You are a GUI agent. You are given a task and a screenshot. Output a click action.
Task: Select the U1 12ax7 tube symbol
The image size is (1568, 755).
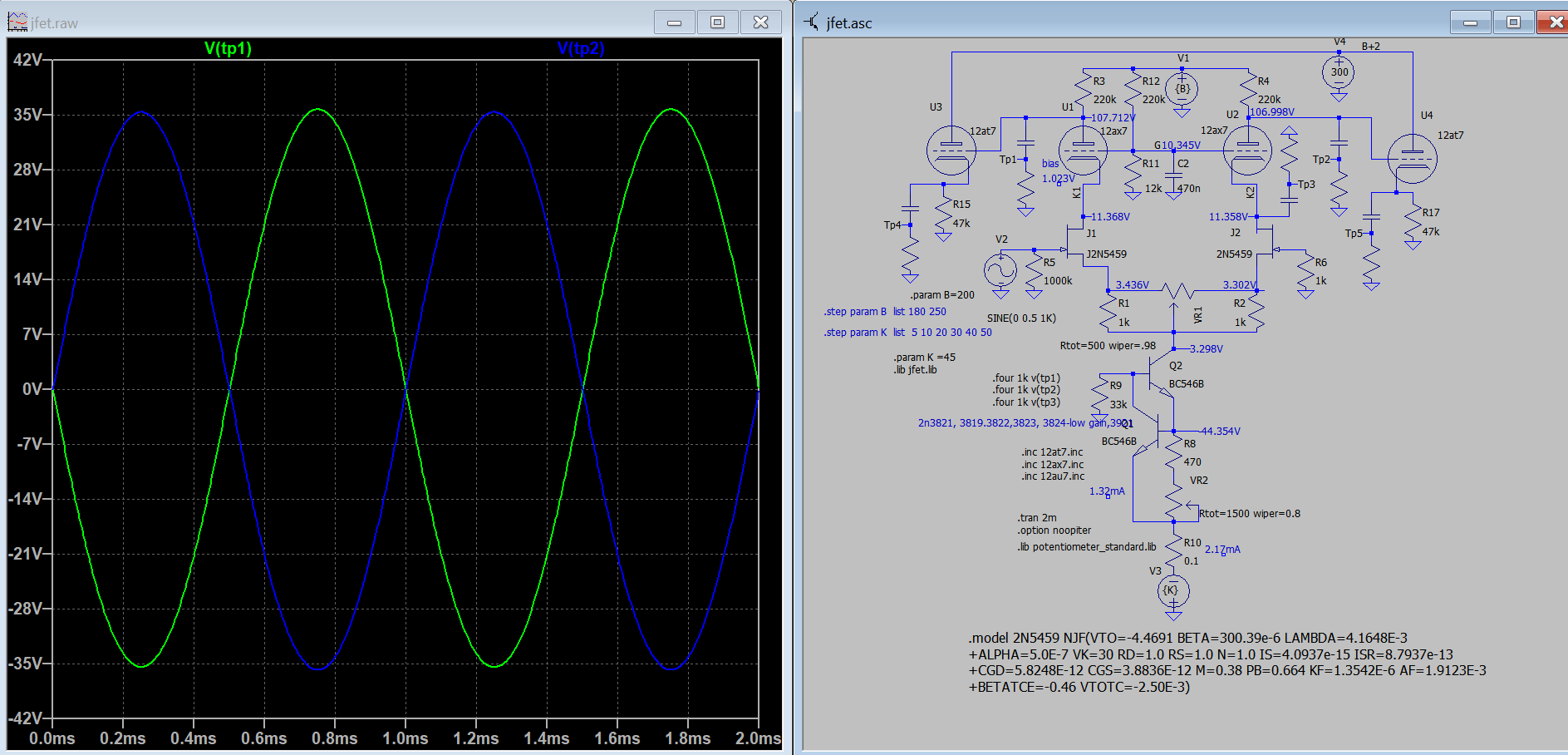click(x=1083, y=151)
